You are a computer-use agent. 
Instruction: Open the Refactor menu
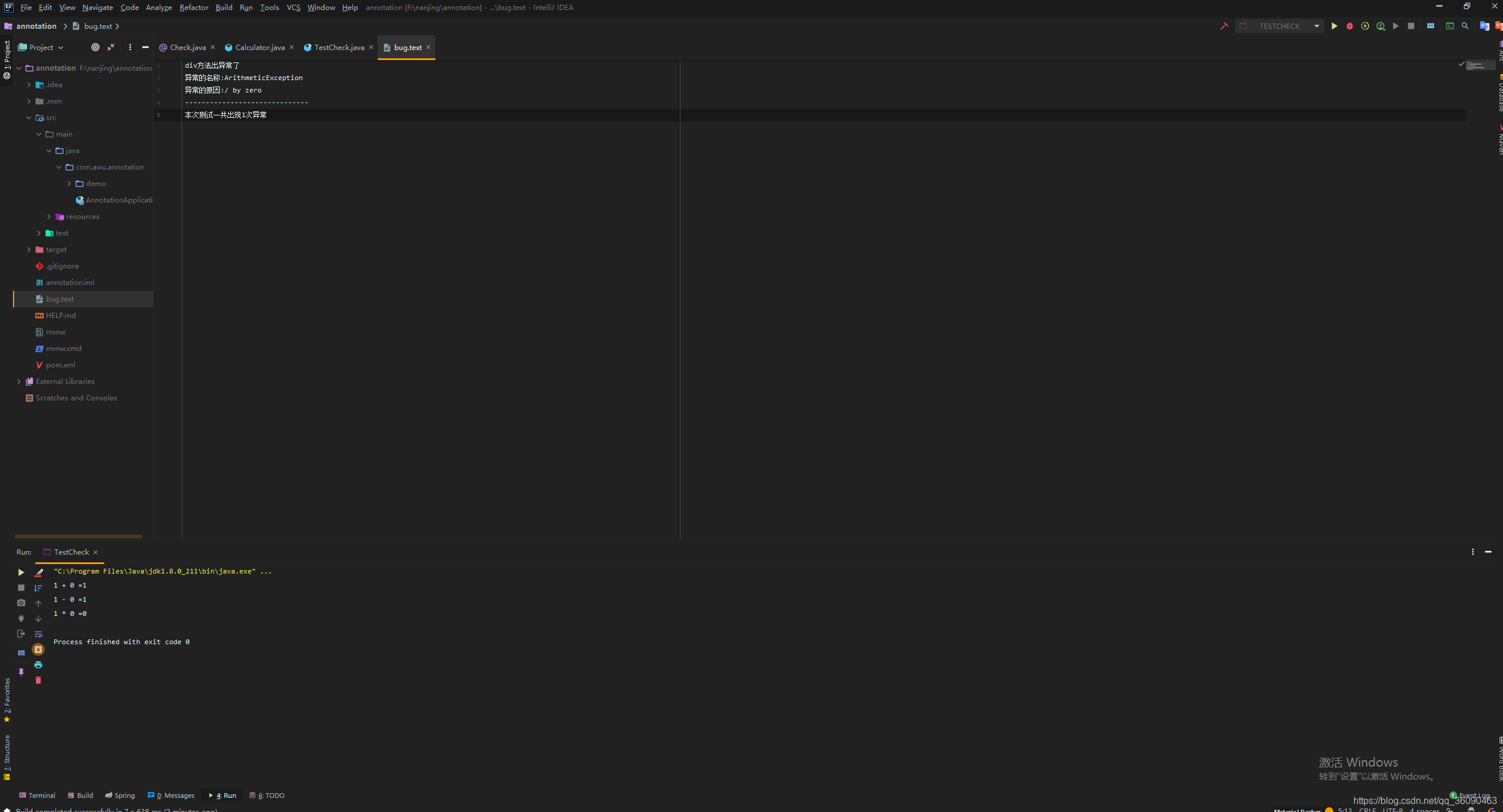[x=194, y=8]
